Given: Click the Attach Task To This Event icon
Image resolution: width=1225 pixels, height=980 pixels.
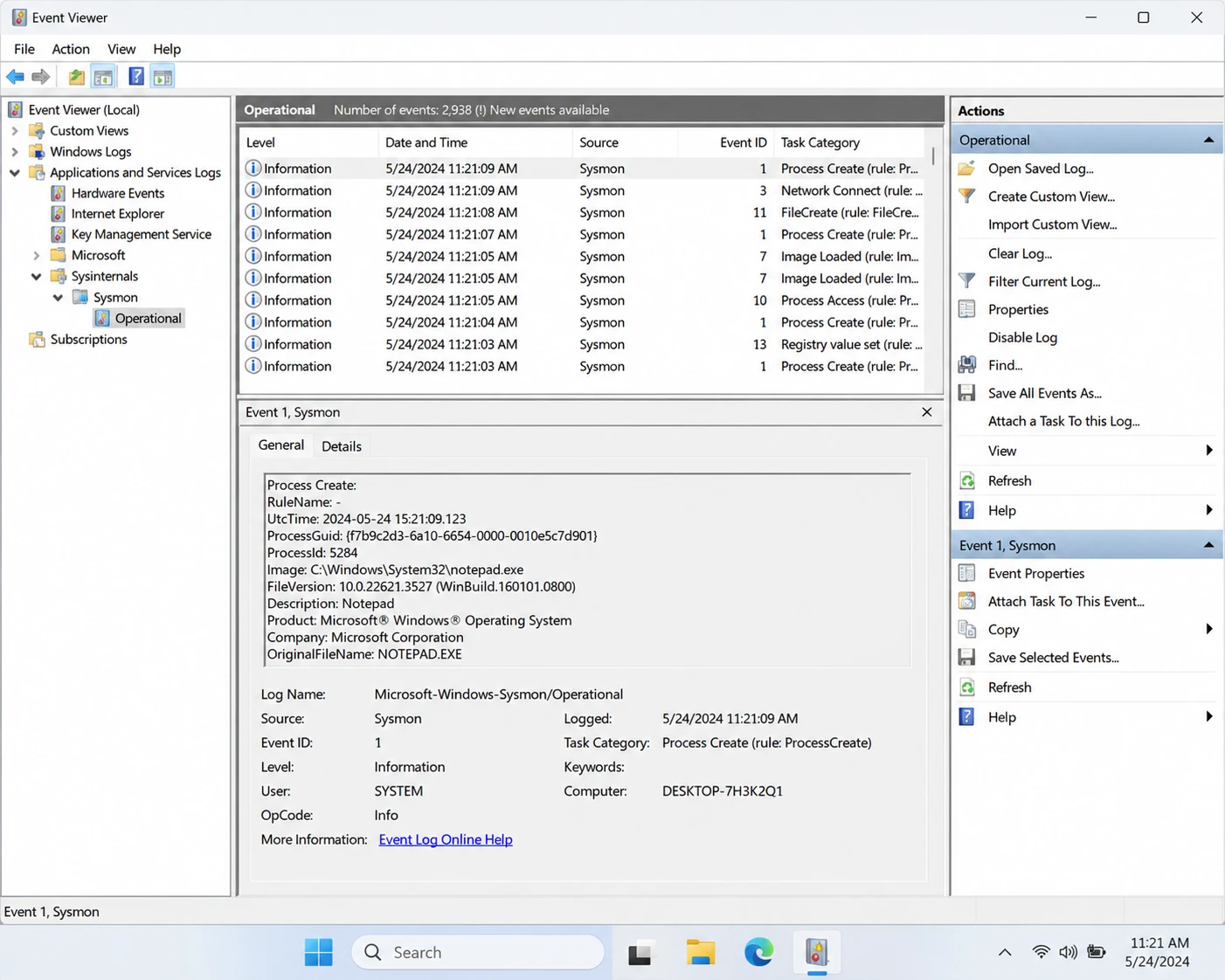Looking at the screenshot, I should 967,601.
